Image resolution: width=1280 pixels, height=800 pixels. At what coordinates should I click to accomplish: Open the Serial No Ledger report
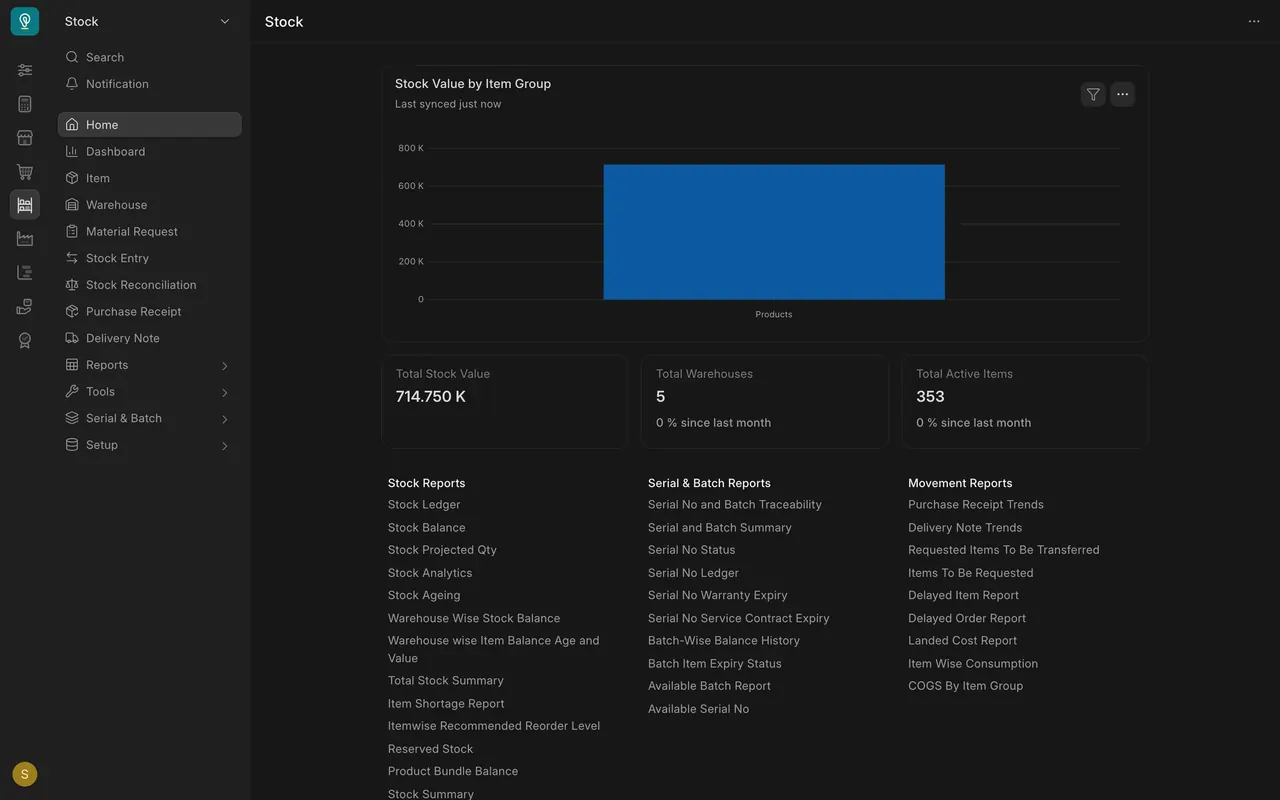coord(694,573)
